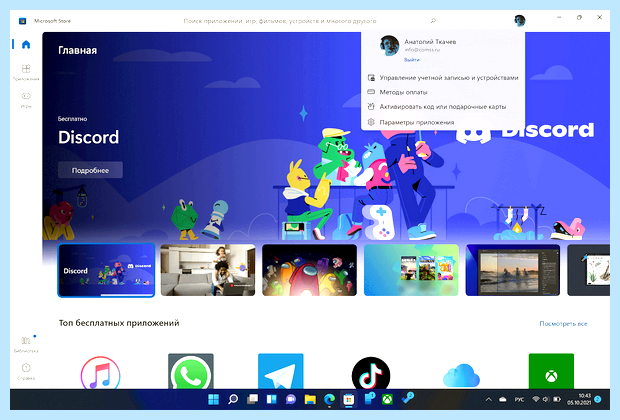Open File Explorer from the taskbar
The height and width of the screenshot is (420, 620).
(x=310, y=399)
